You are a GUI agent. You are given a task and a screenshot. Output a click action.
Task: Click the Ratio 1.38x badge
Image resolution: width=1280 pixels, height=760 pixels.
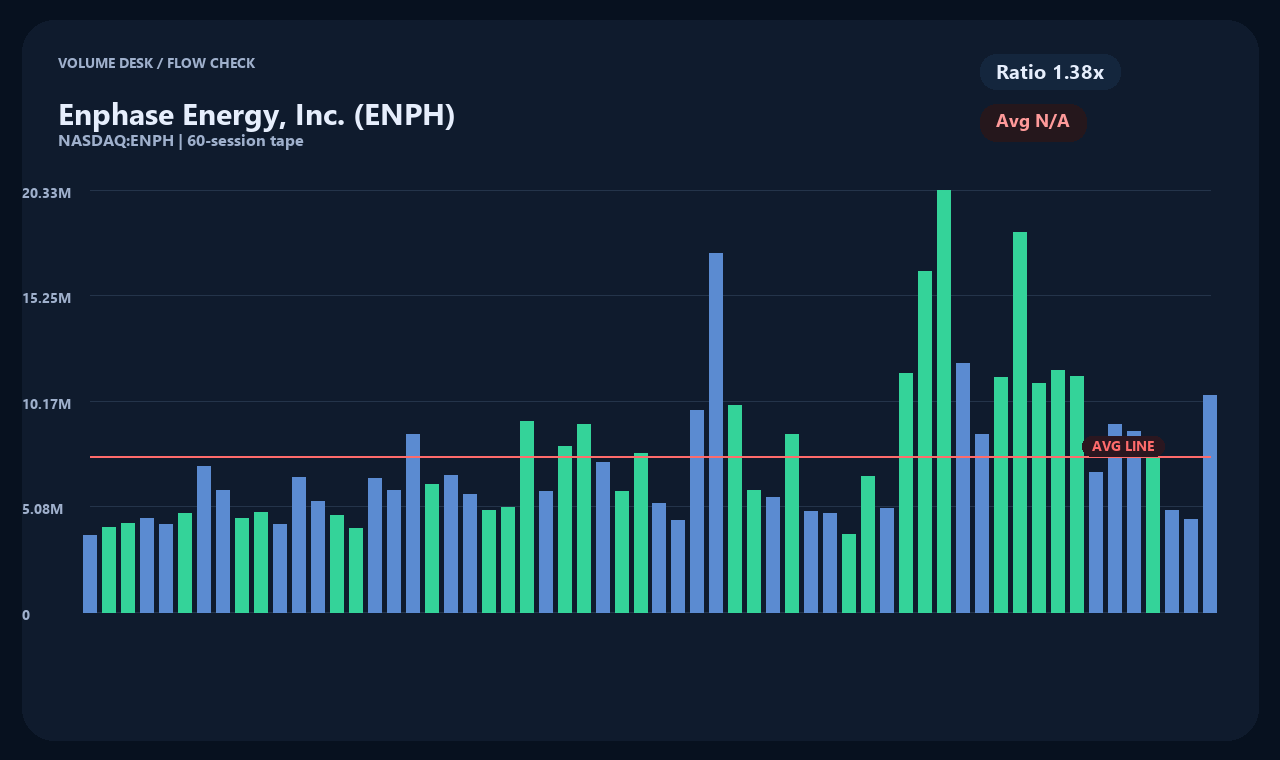1050,72
